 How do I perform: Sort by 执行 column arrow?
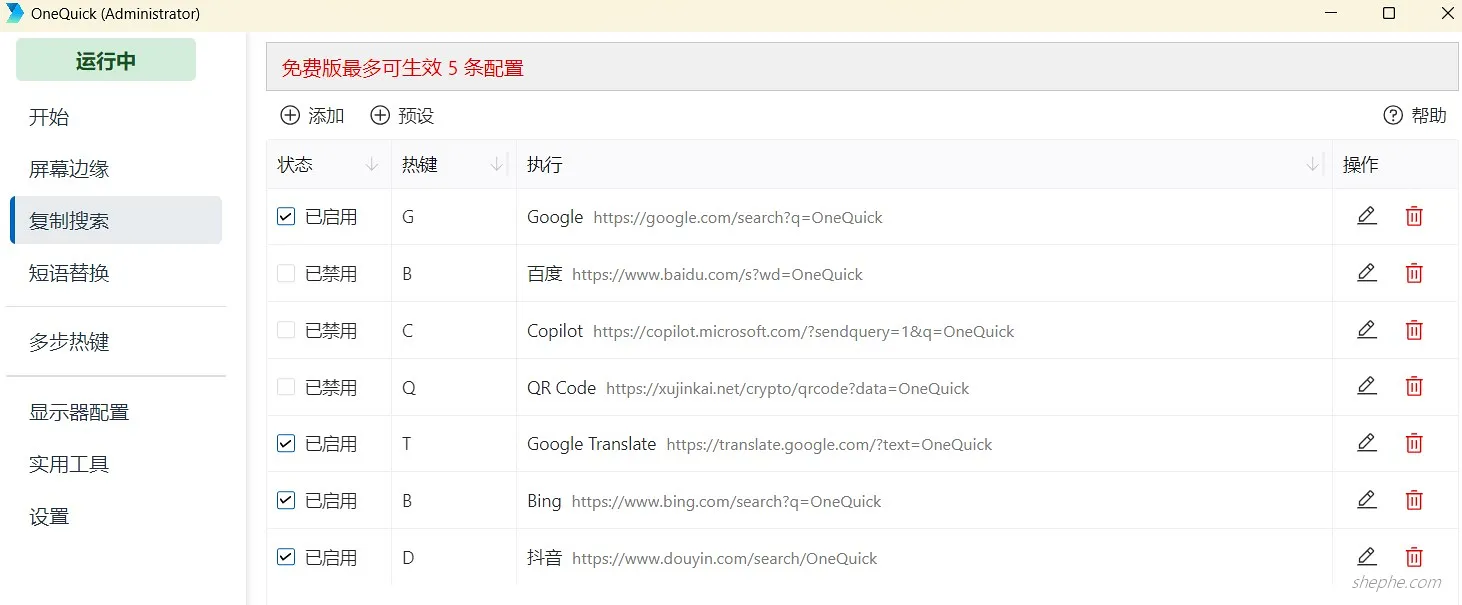(1313, 165)
